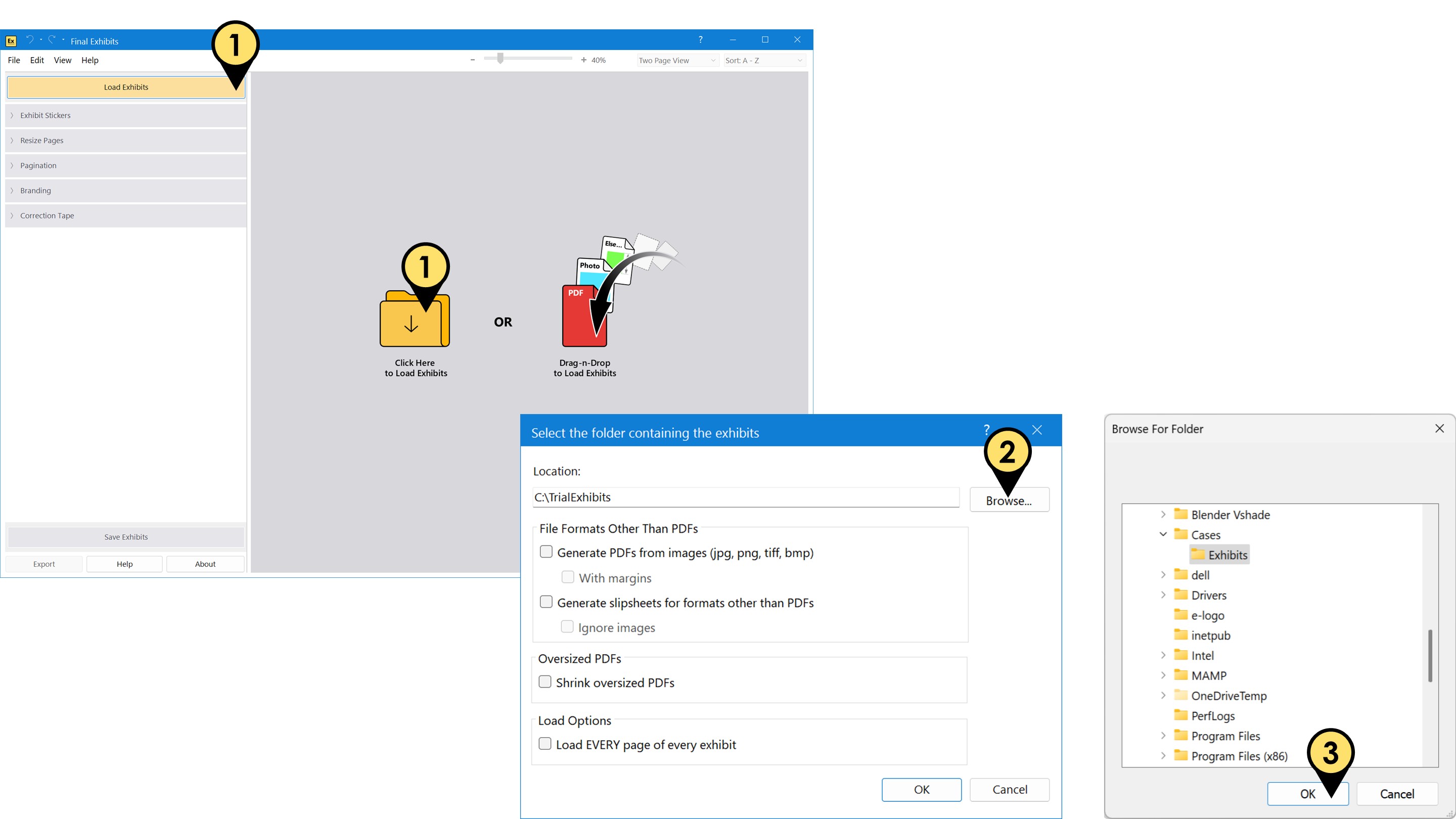This screenshot has height=819, width=1456.
Task: Click the Save Exhibits button
Action: 126,537
